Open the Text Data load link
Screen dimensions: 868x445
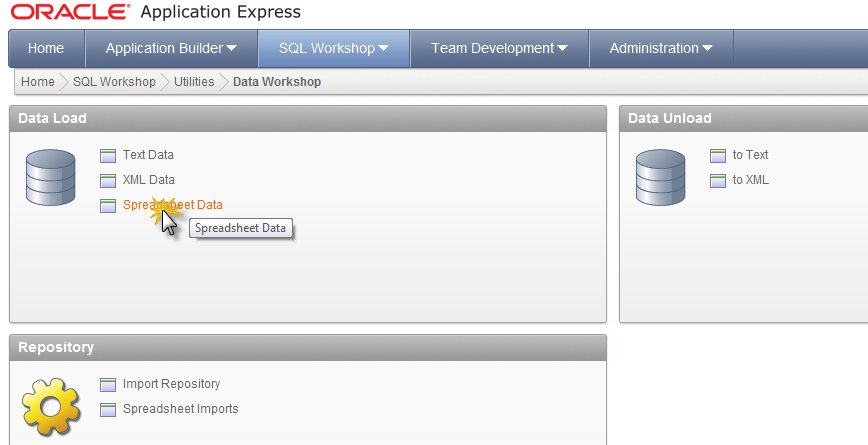click(x=148, y=155)
